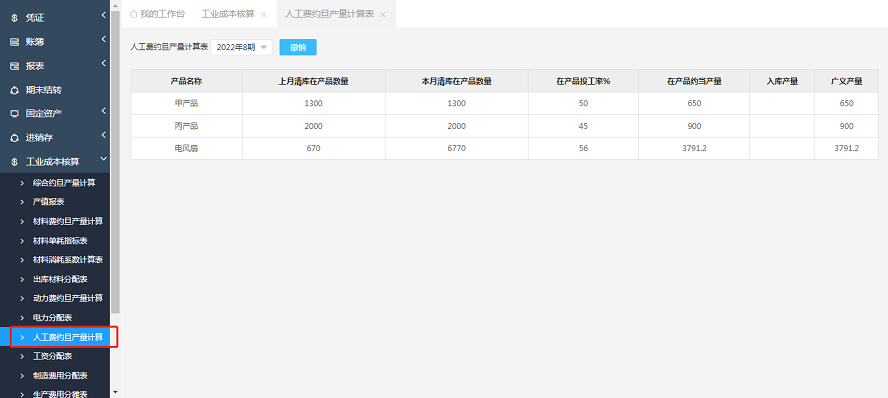Click 3791.2 in 广义产量 column
The width and height of the screenshot is (888, 398).
847,148
